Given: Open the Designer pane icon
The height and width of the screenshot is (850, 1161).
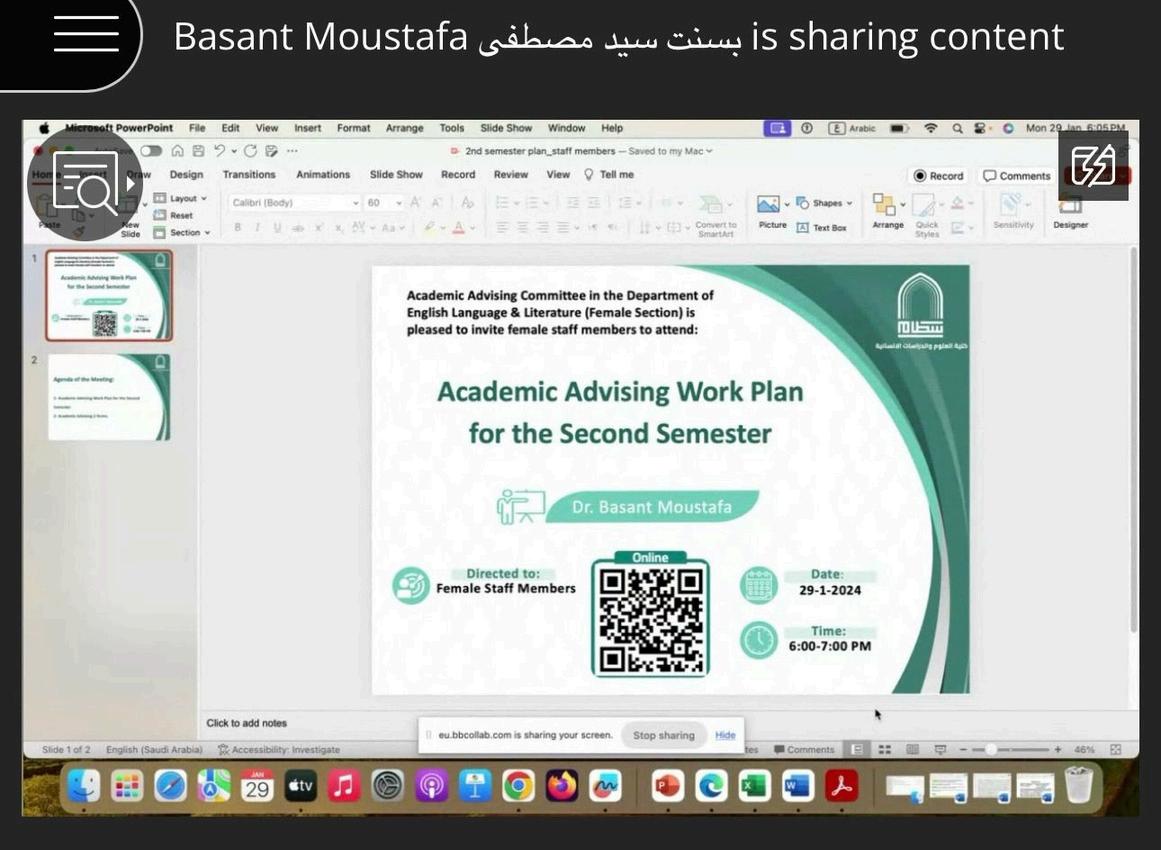Looking at the screenshot, I should [1071, 204].
